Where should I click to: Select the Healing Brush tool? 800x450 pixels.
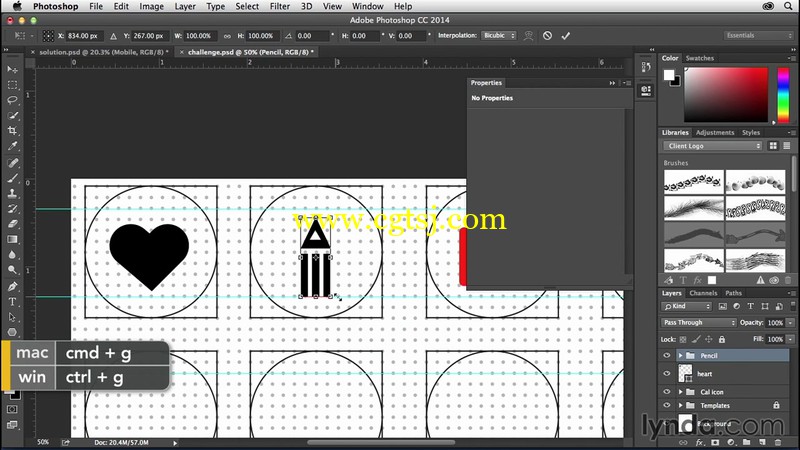coord(12,163)
